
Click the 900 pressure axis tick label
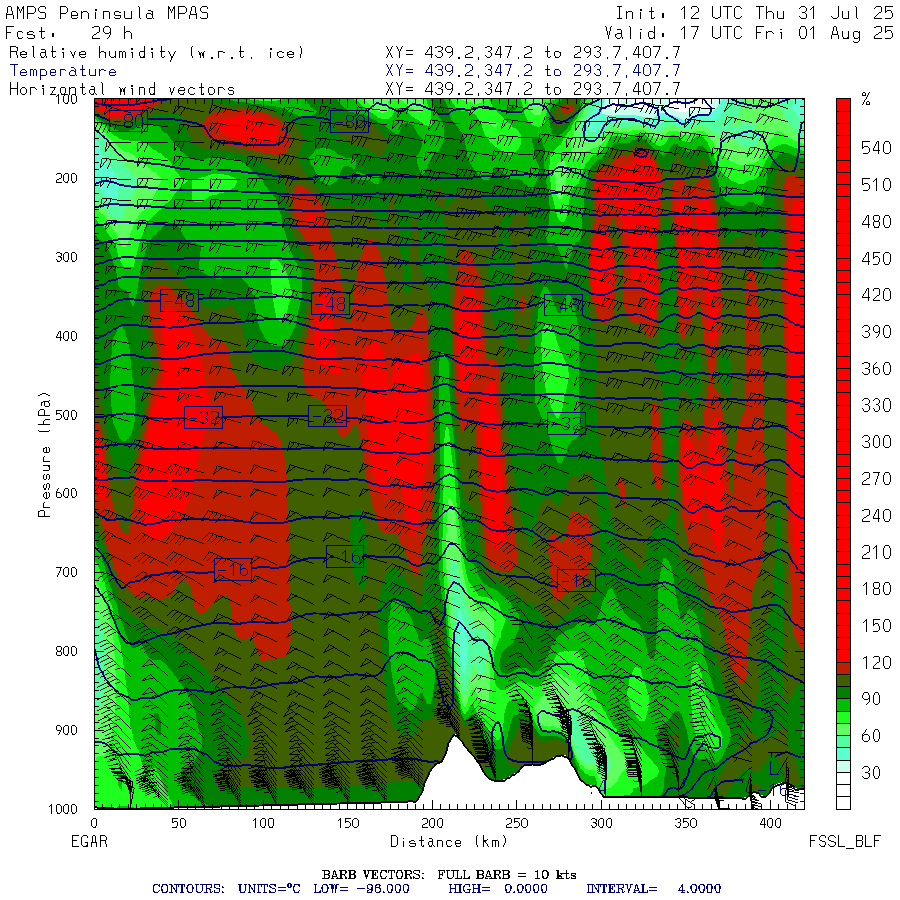66,730
